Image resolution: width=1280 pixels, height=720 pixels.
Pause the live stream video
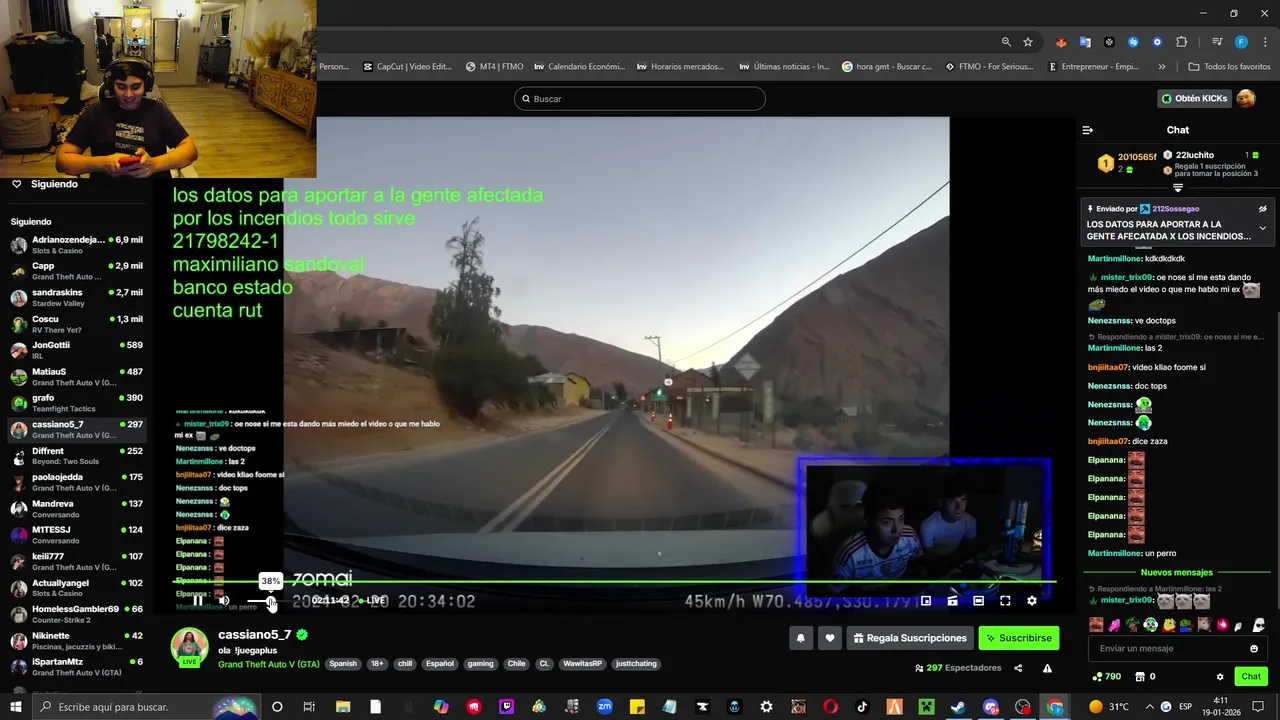pos(198,601)
